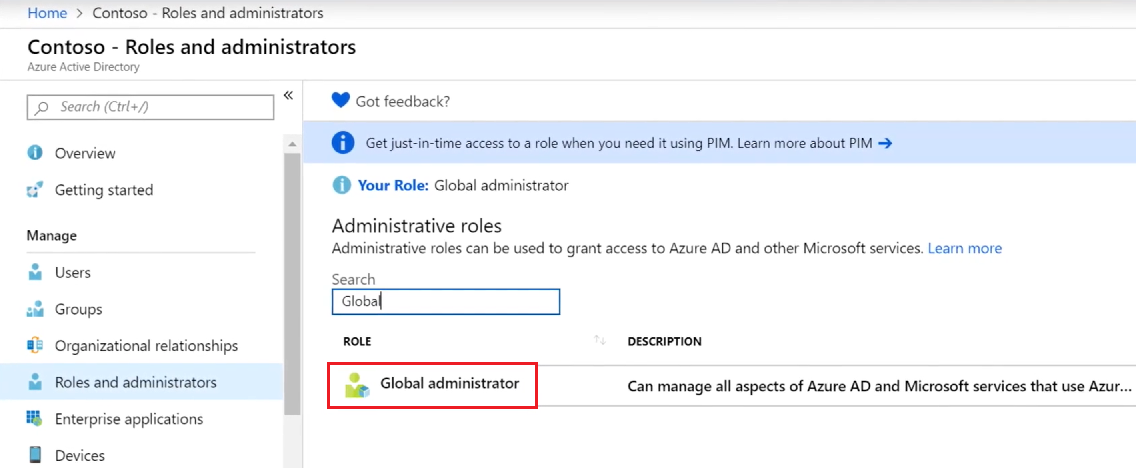Collapse the sidebar with double chevron
Image resolution: width=1141 pixels, height=468 pixels.
click(x=288, y=95)
